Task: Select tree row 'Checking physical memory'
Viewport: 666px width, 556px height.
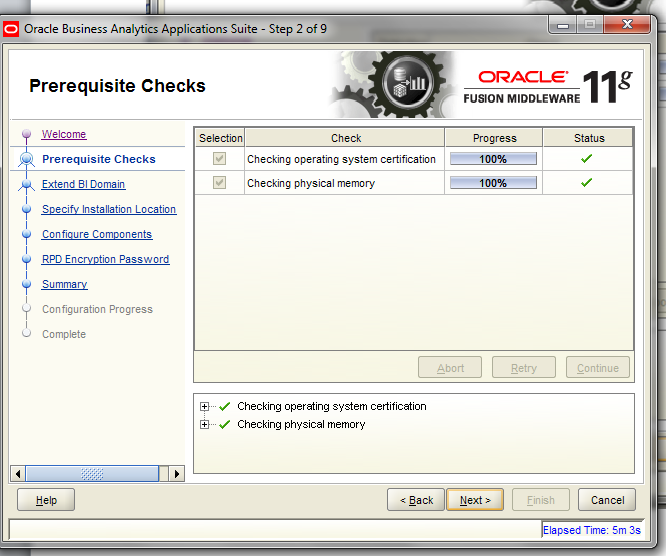Action: (x=301, y=424)
